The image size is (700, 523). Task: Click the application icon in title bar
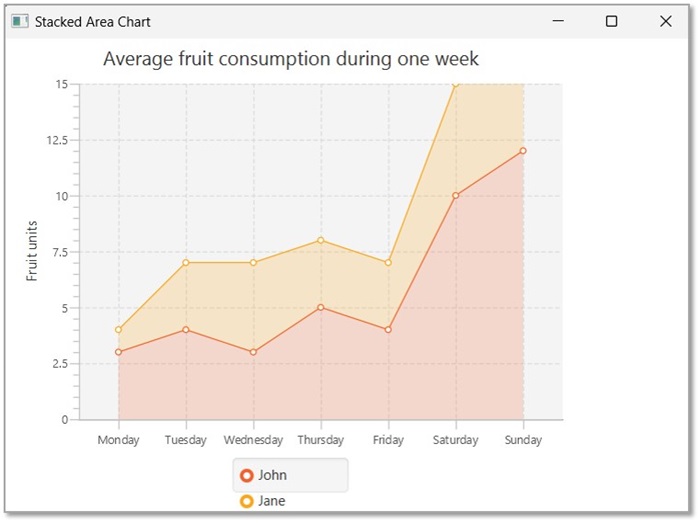20,21
